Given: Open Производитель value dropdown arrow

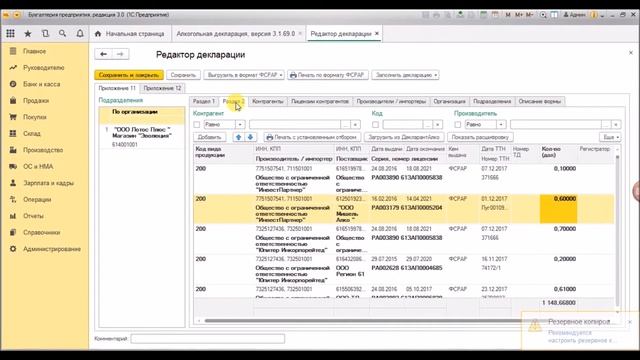Looking at the screenshot, I should [x=616, y=124].
